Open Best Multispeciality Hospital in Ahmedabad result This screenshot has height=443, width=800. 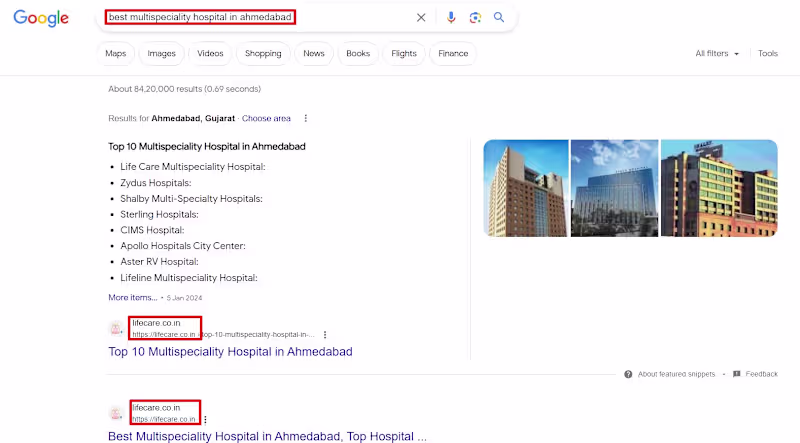click(267, 436)
